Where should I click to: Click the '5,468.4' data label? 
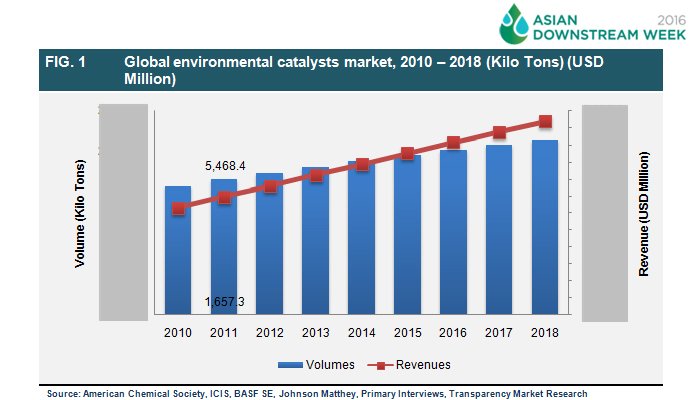(225, 166)
